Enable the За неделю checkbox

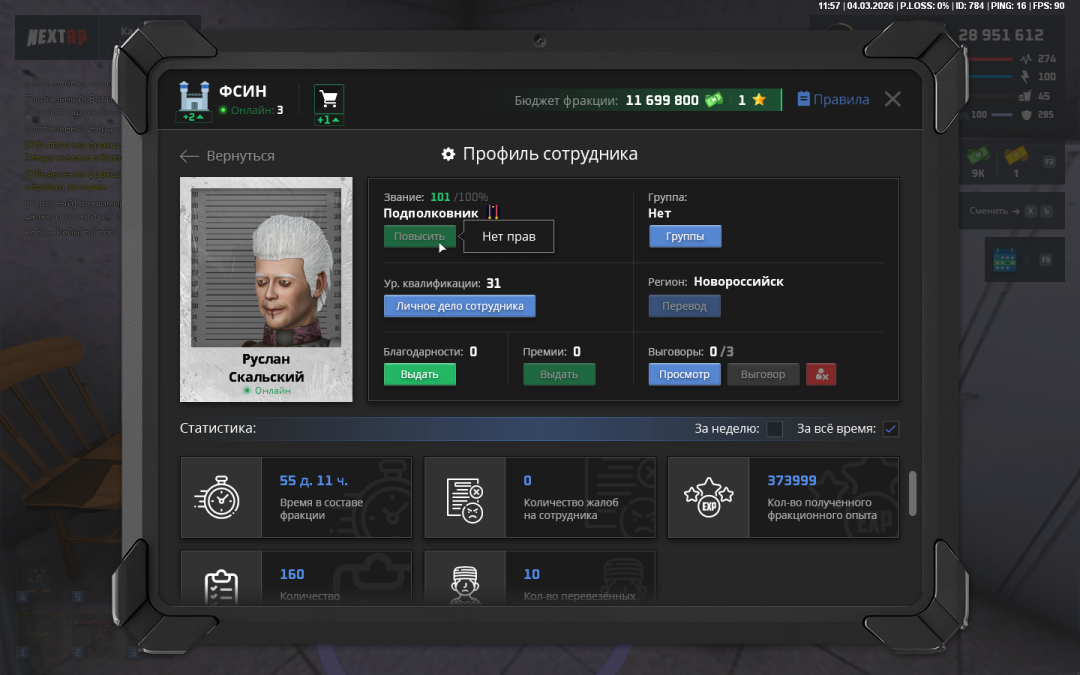click(x=775, y=429)
